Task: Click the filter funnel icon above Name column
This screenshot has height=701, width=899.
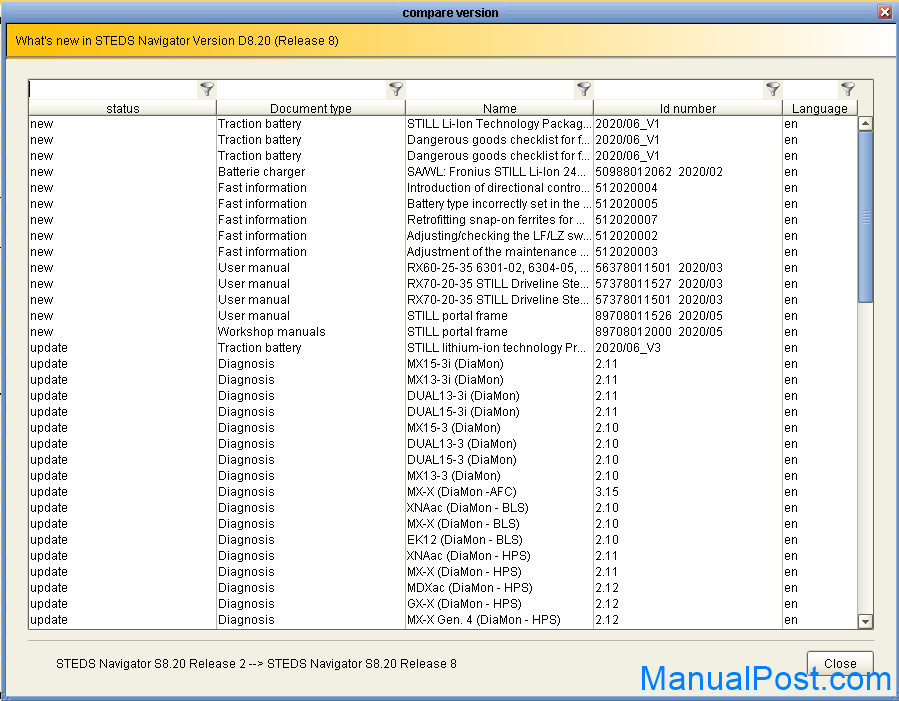Action: coord(584,89)
